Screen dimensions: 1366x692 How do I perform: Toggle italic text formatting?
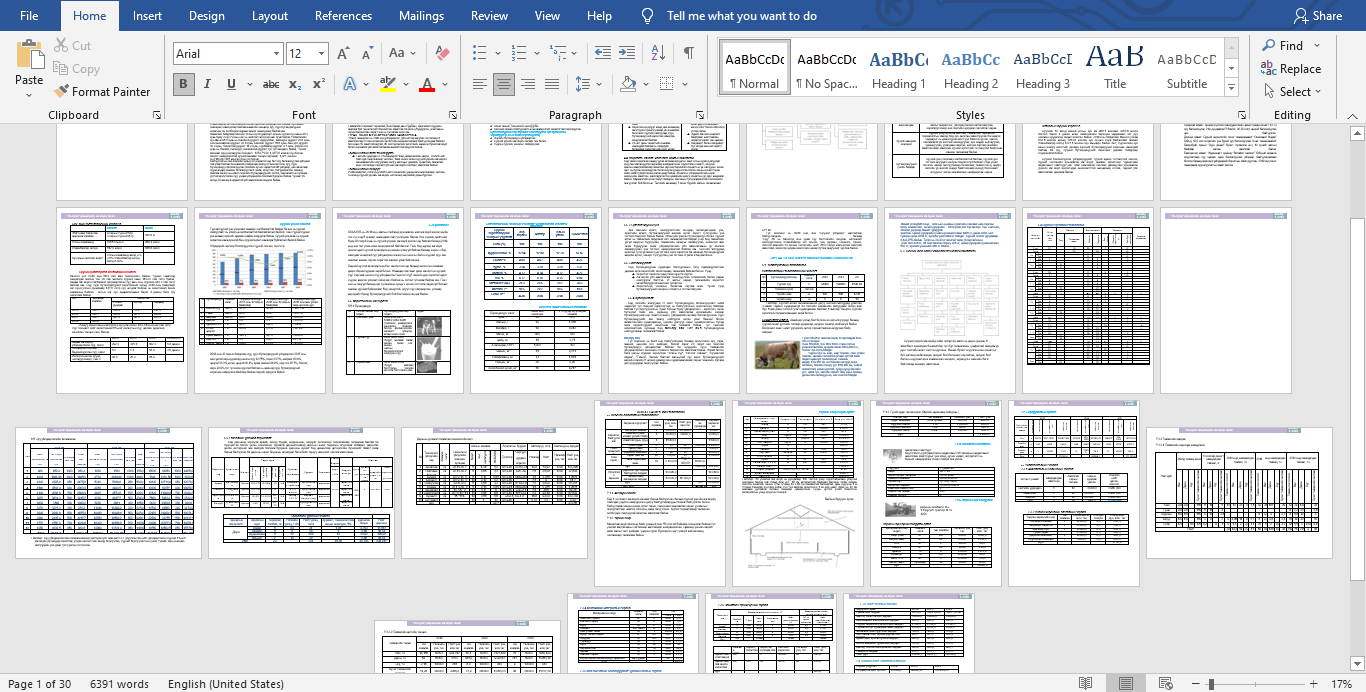(207, 84)
